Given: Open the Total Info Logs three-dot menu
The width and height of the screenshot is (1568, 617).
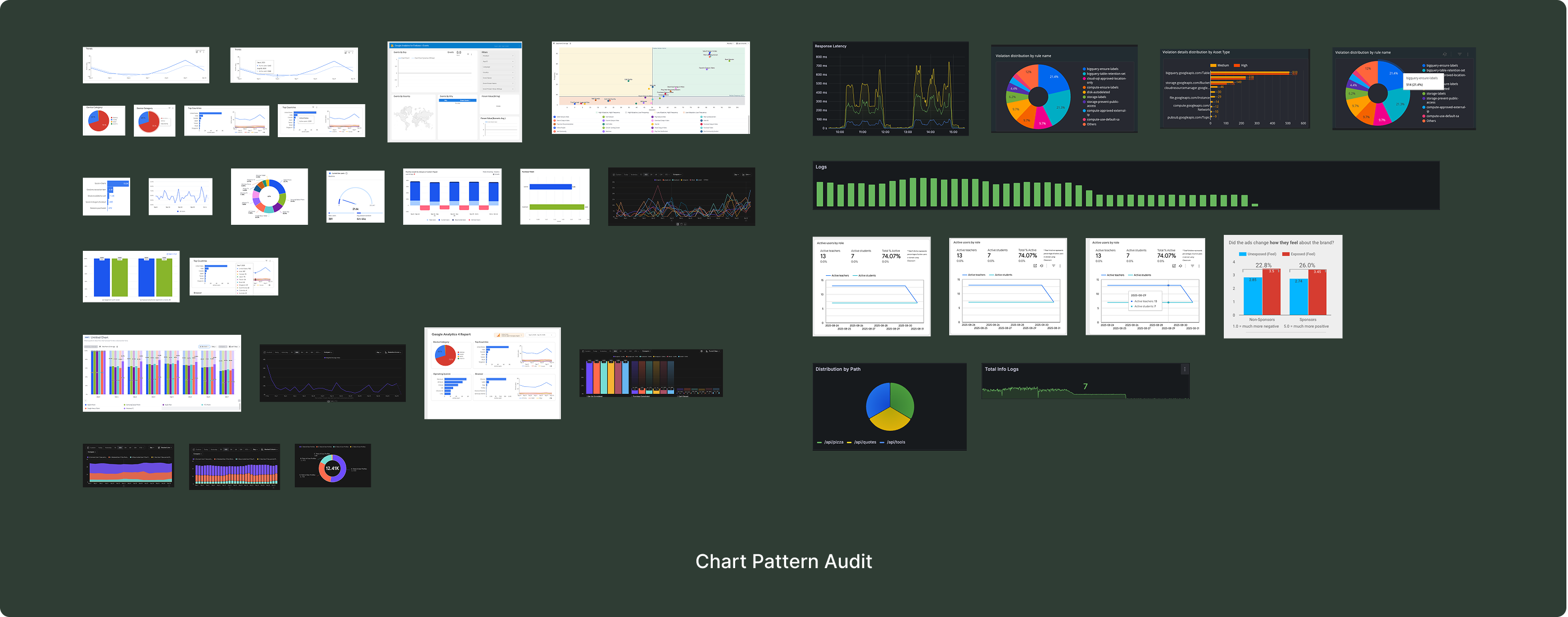Looking at the screenshot, I should coord(1184,369).
